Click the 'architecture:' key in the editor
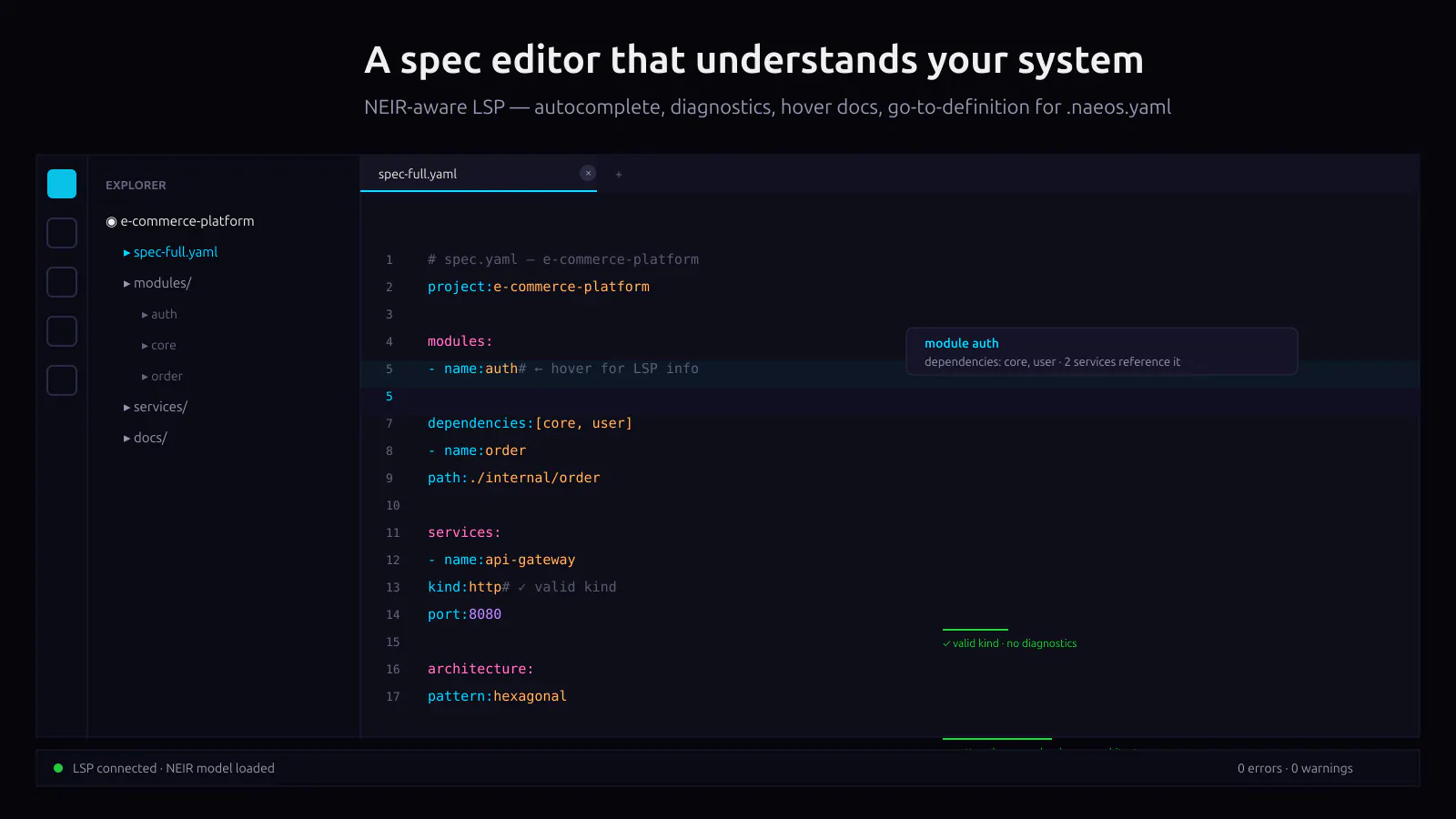1456x819 pixels. tap(480, 669)
